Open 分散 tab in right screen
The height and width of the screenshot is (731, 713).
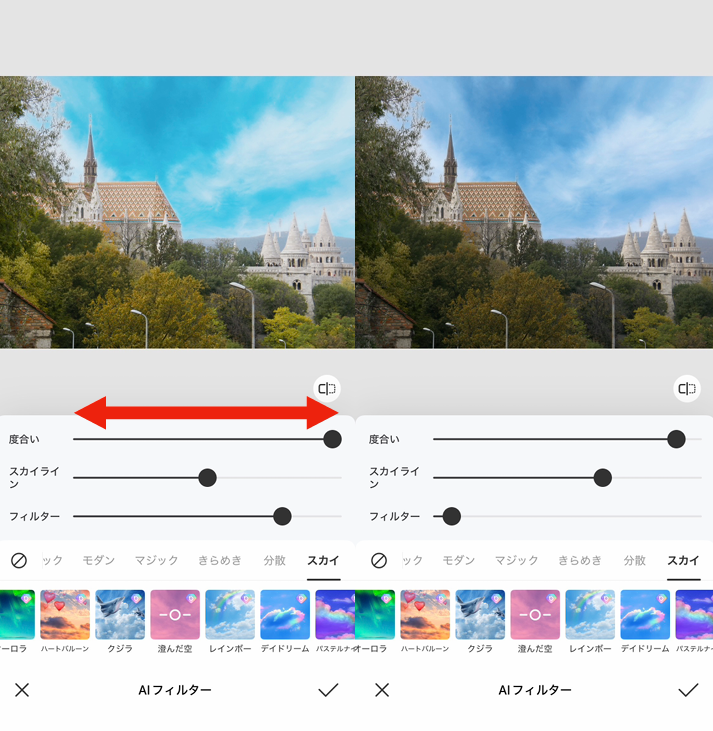pyautogui.click(x=635, y=560)
